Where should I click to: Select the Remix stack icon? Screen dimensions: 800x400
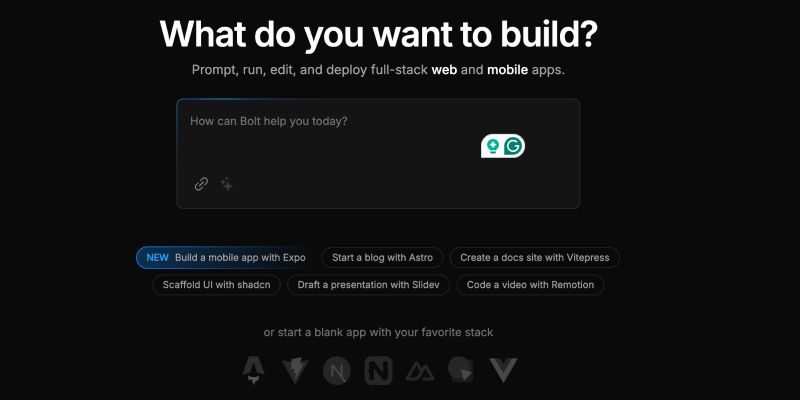pyautogui.click(x=461, y=371)
